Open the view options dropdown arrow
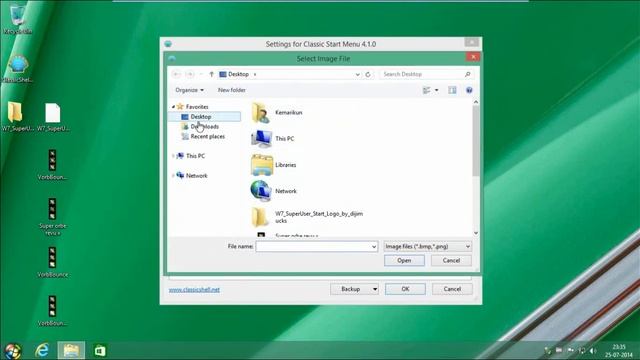This screenshot has height=360, width=640. (x=436, y=90)
